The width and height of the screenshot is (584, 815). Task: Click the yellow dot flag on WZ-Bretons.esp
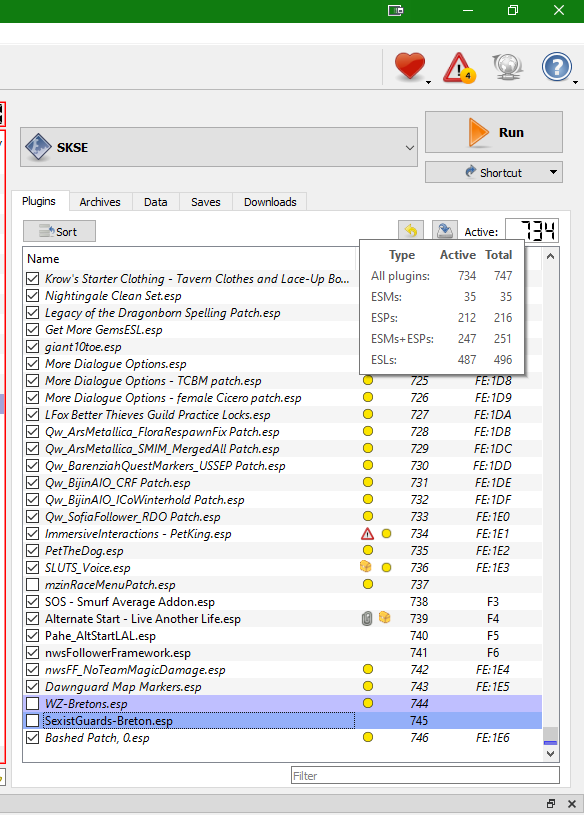click(x=368, y=703)
